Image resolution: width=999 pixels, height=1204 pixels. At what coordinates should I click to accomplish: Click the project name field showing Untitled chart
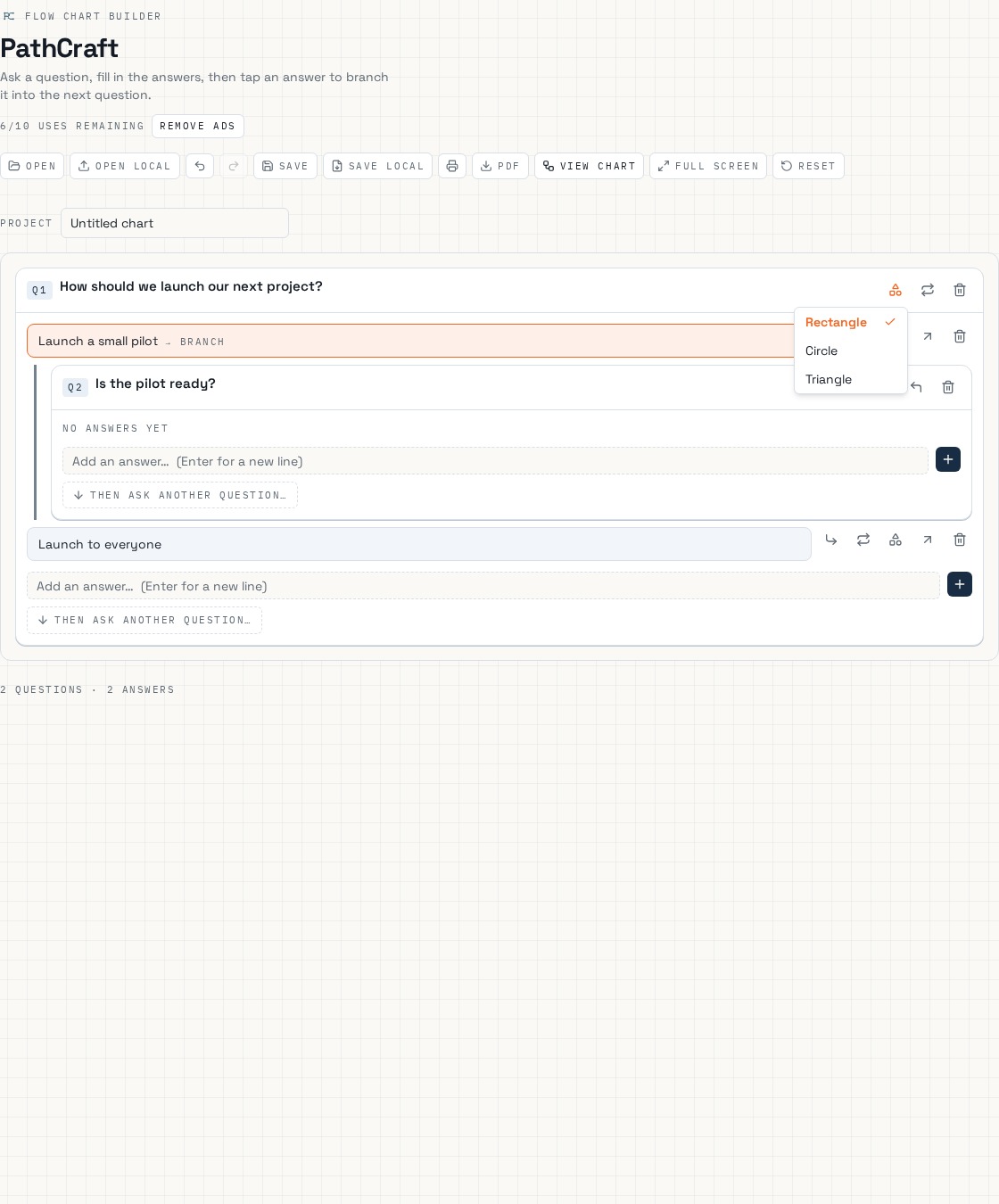pyautogui.click(x=175, y=223)
